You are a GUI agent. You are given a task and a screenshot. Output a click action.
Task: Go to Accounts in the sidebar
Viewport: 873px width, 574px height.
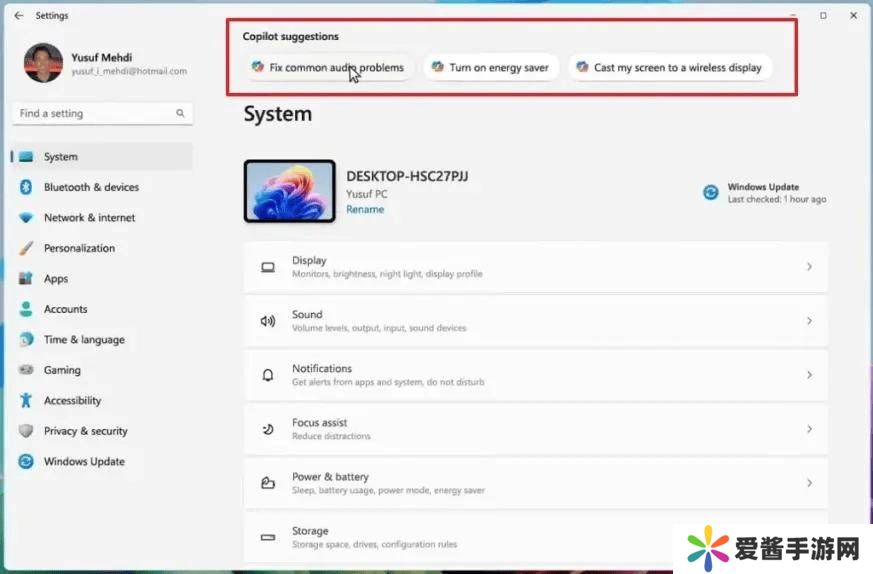(65, 309)
